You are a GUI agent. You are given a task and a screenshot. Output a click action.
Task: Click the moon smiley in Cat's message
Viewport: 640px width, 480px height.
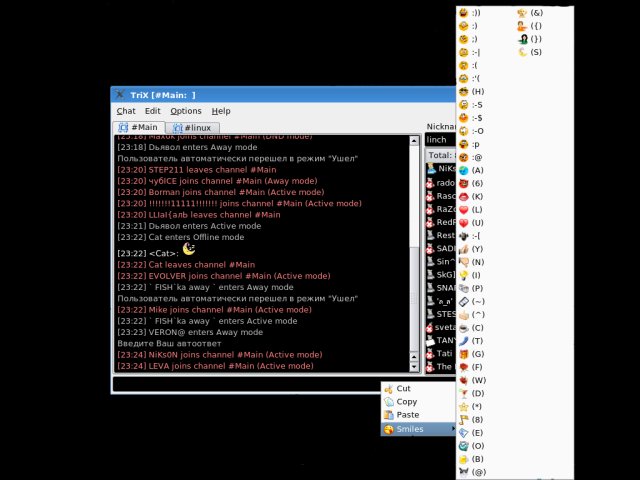pos(189,249)
